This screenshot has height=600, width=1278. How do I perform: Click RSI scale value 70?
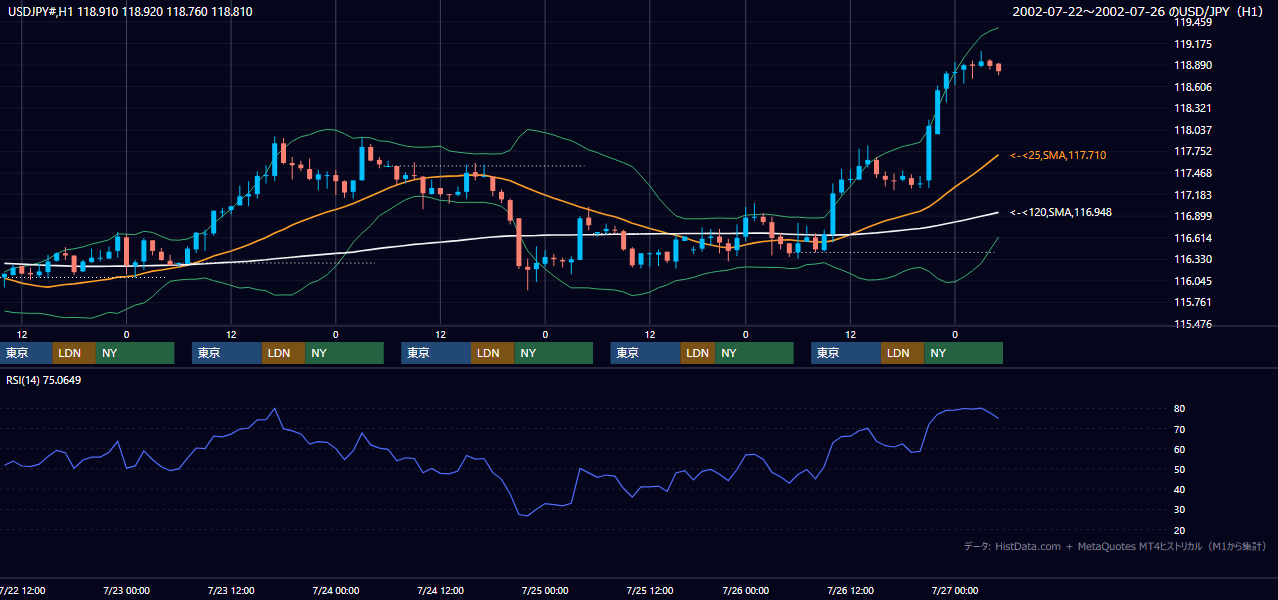1180,429
